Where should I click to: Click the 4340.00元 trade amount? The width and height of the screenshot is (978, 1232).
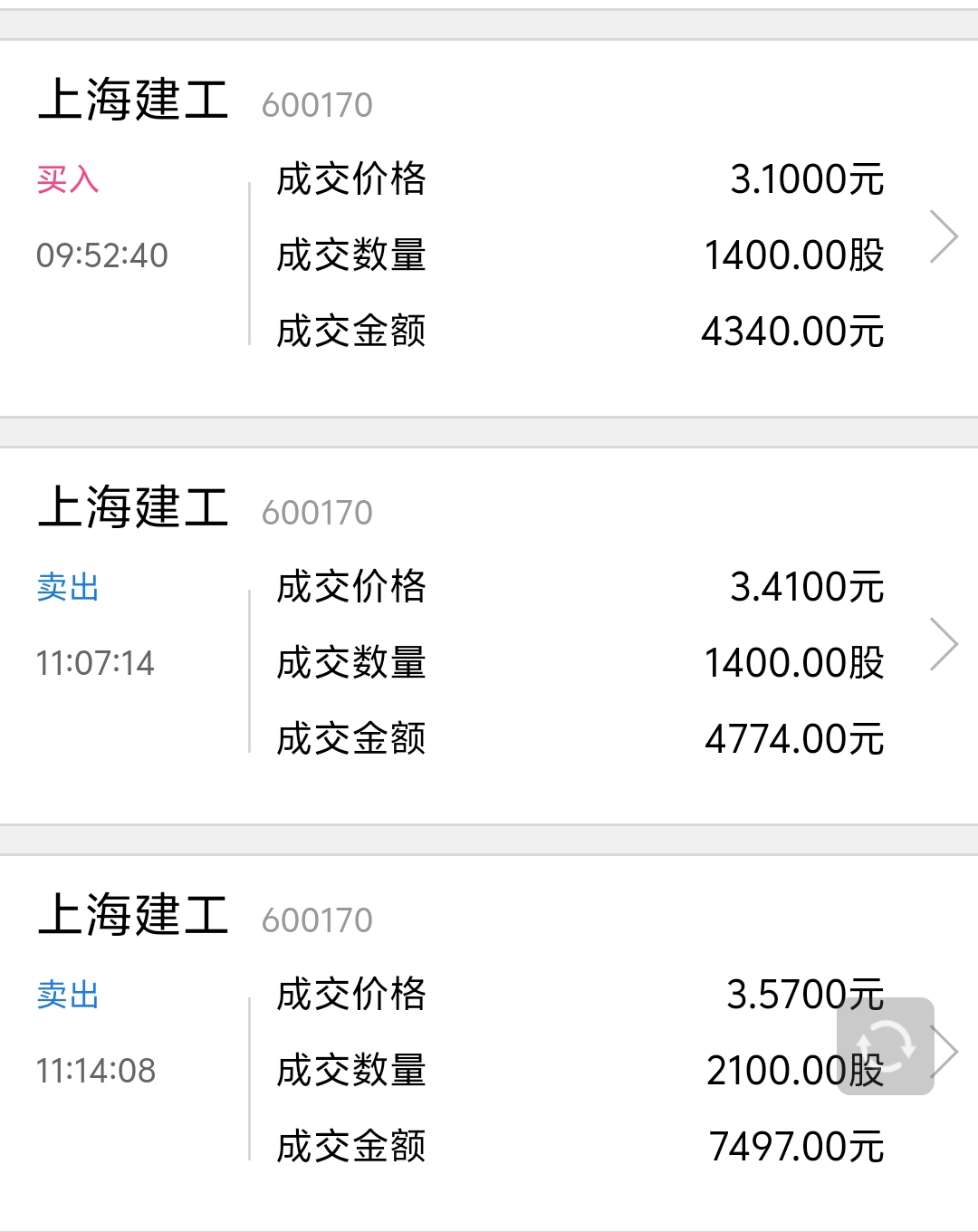(x=793, y=332)
